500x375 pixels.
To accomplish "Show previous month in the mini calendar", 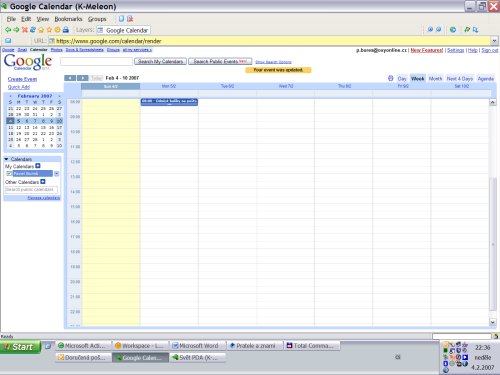I will (10, 96).
